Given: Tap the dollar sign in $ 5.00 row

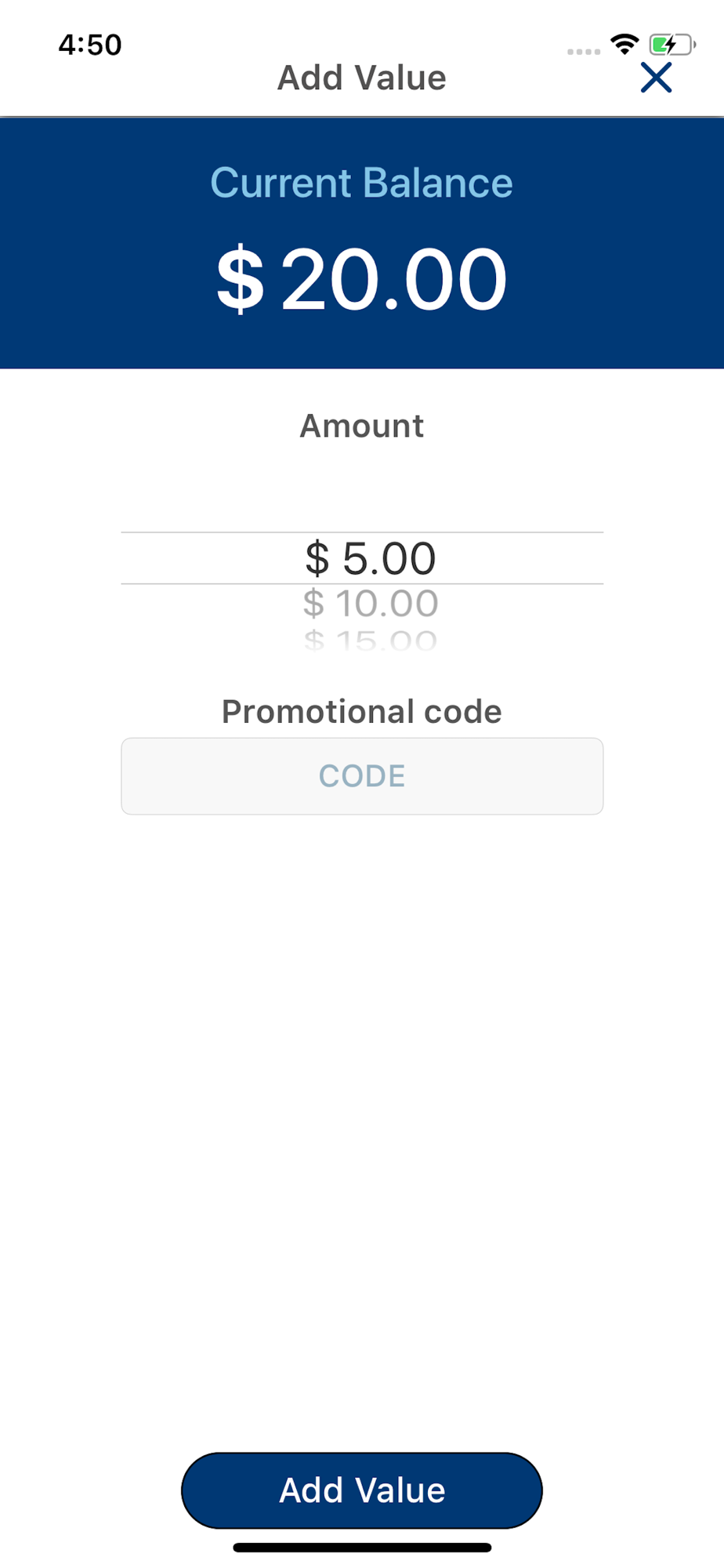Looking at the screenshot, I should [317, 559].
